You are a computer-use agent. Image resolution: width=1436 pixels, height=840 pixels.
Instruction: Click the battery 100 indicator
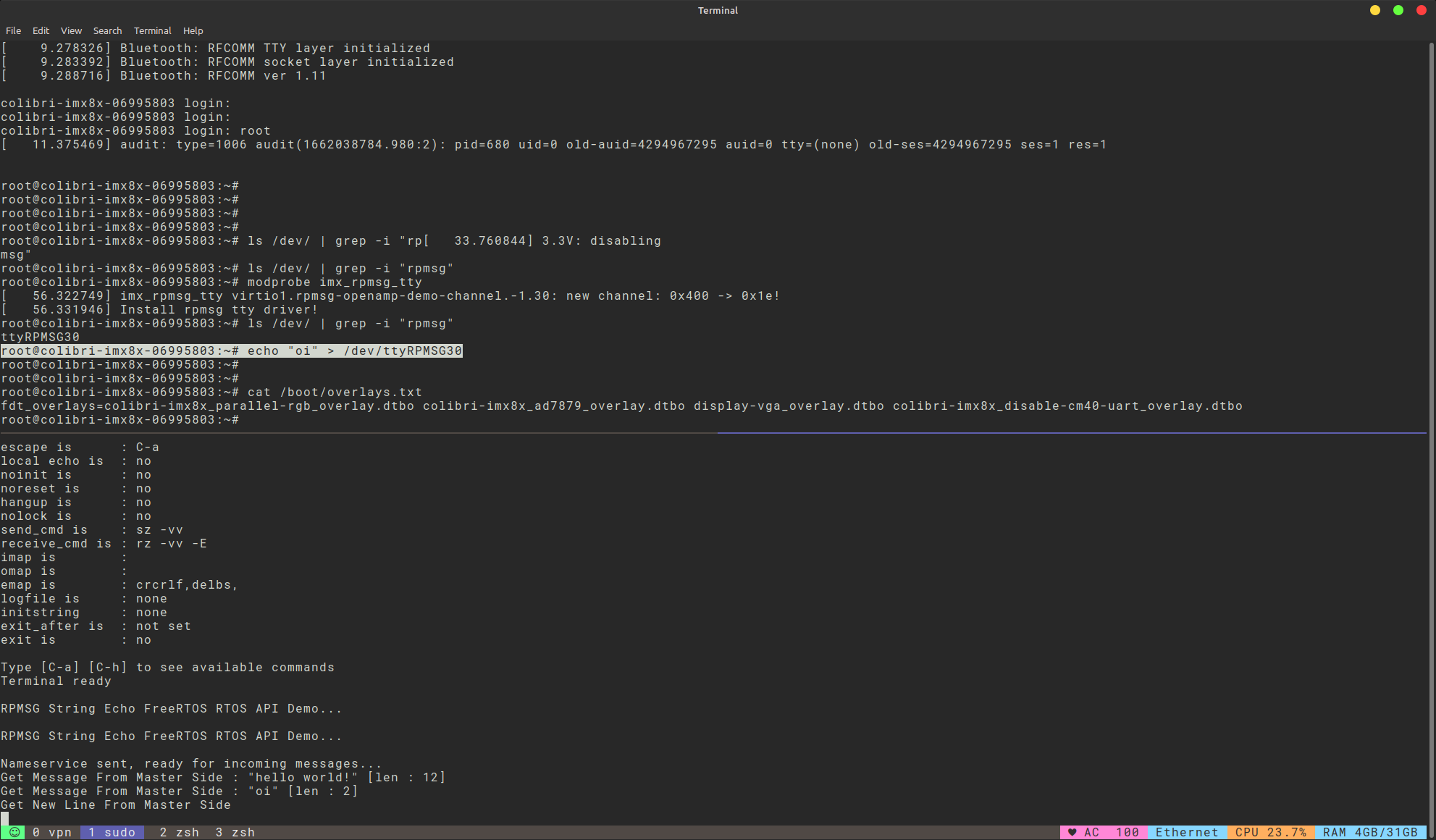point(1127,833)
